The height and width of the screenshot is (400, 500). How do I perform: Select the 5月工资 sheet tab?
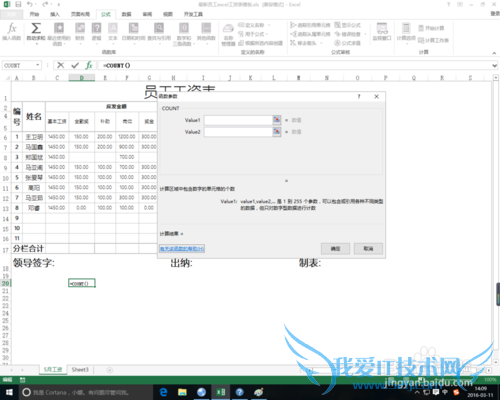point(53,370)
